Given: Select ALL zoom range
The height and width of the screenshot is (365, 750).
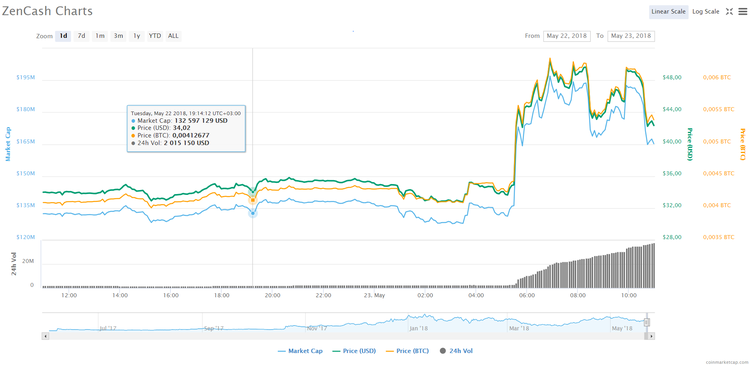Looking at the screenshot, I should (173, 36).
